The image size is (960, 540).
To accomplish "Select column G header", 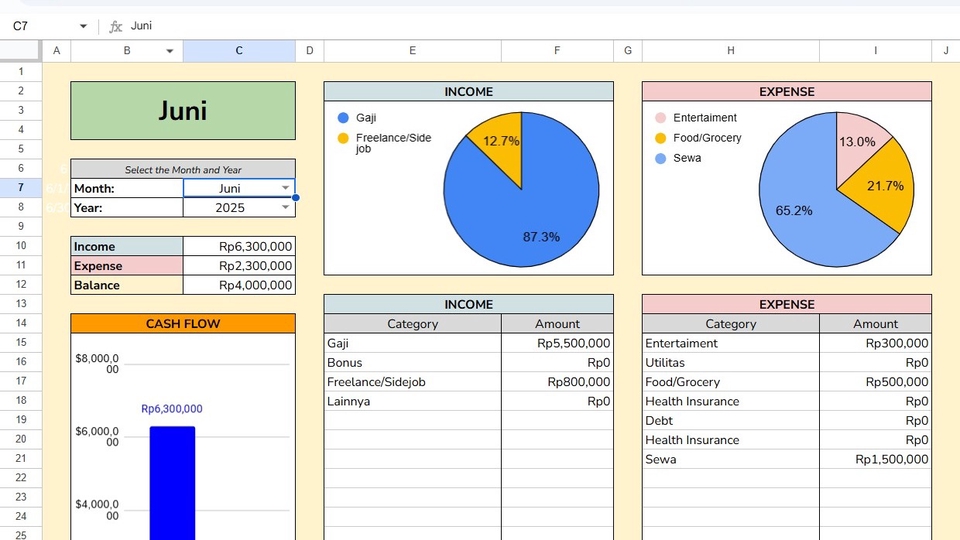I will click(628, 51).
